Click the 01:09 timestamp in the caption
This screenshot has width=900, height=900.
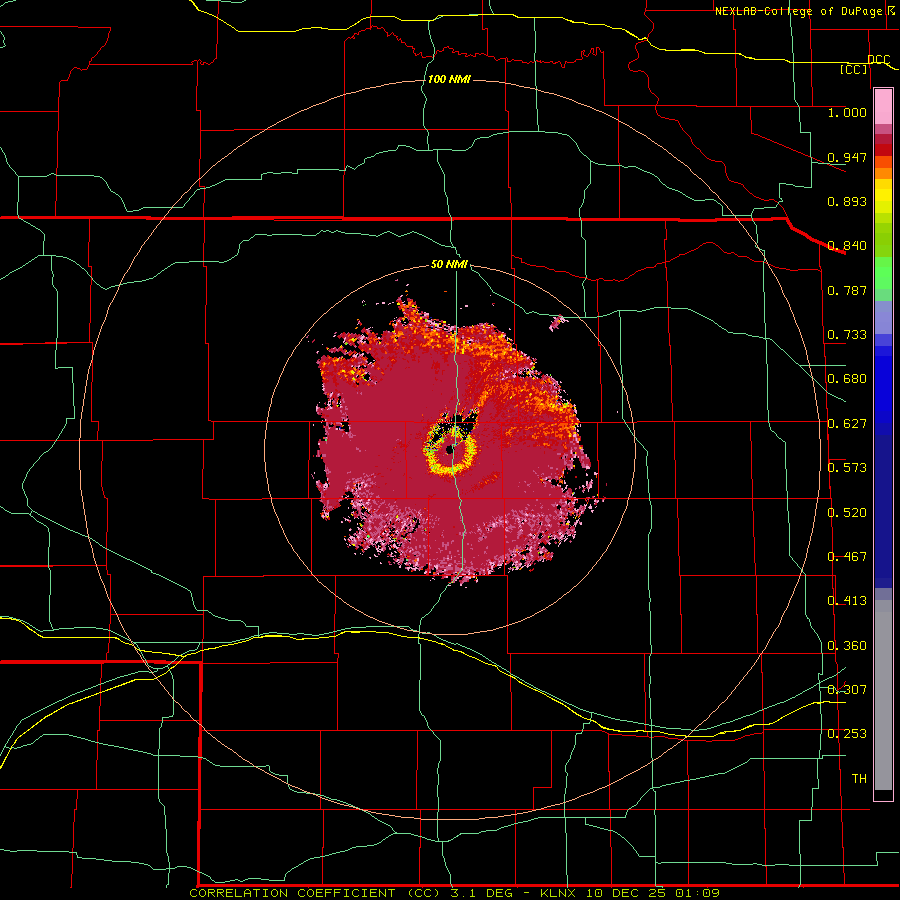(x=695, y=893)
